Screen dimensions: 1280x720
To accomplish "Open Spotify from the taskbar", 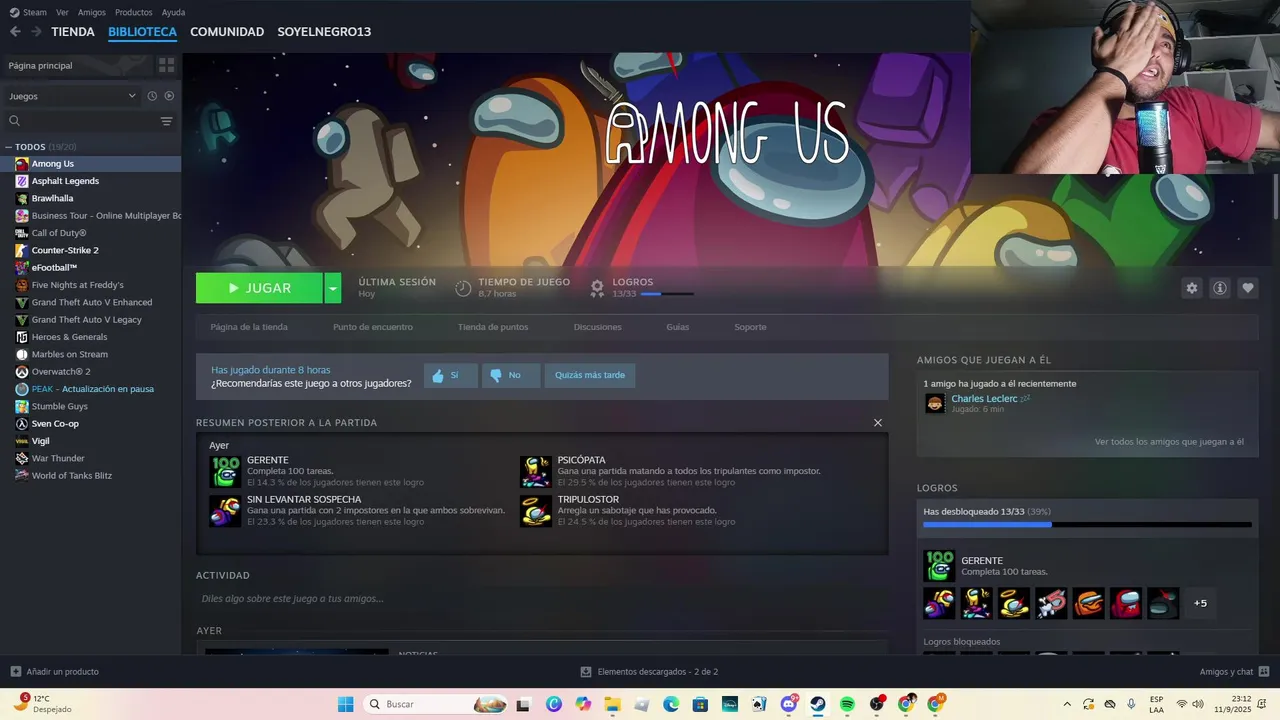I will tap(847, 704).
